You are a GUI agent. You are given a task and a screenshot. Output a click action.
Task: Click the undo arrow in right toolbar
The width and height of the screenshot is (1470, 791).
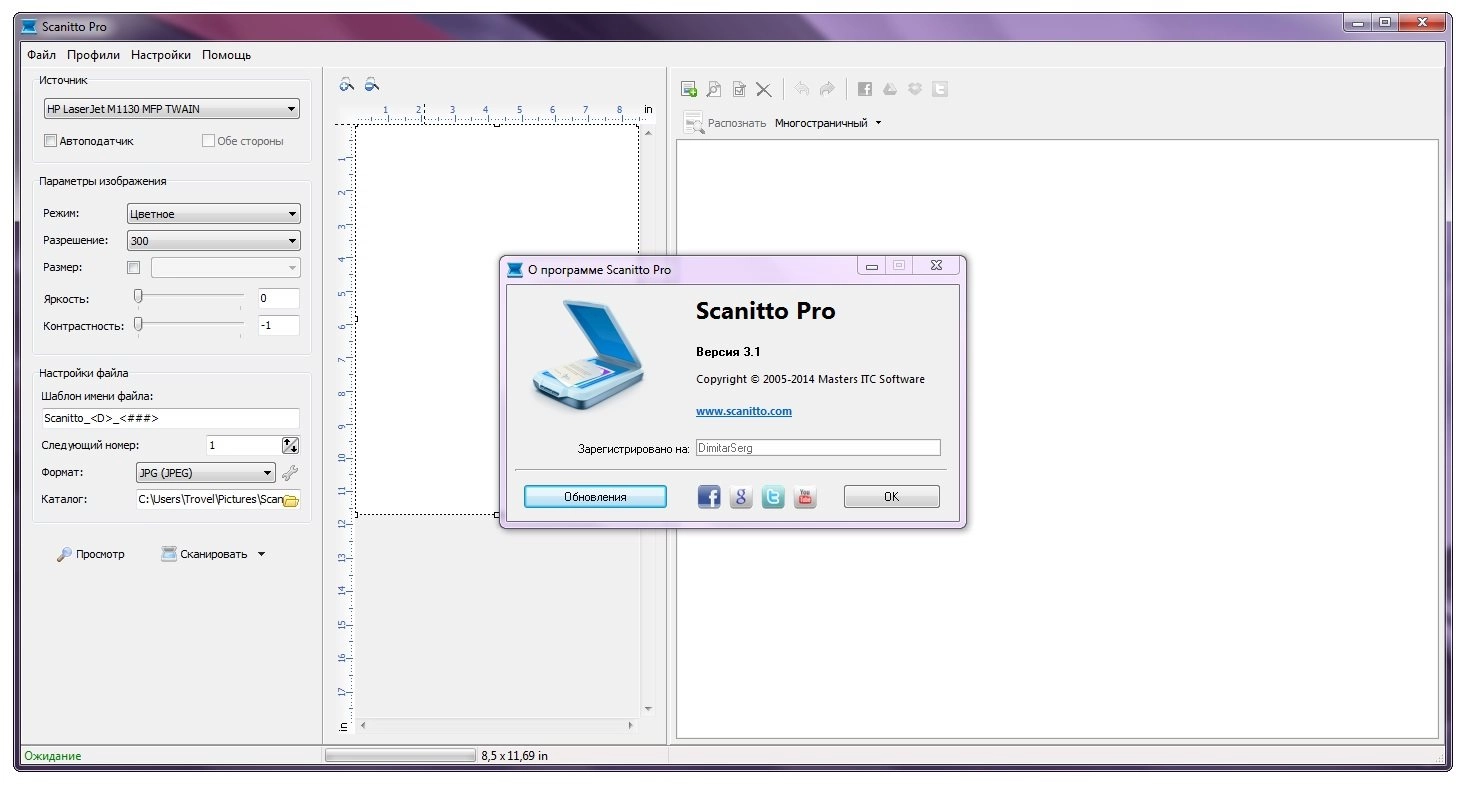[801, 89]
